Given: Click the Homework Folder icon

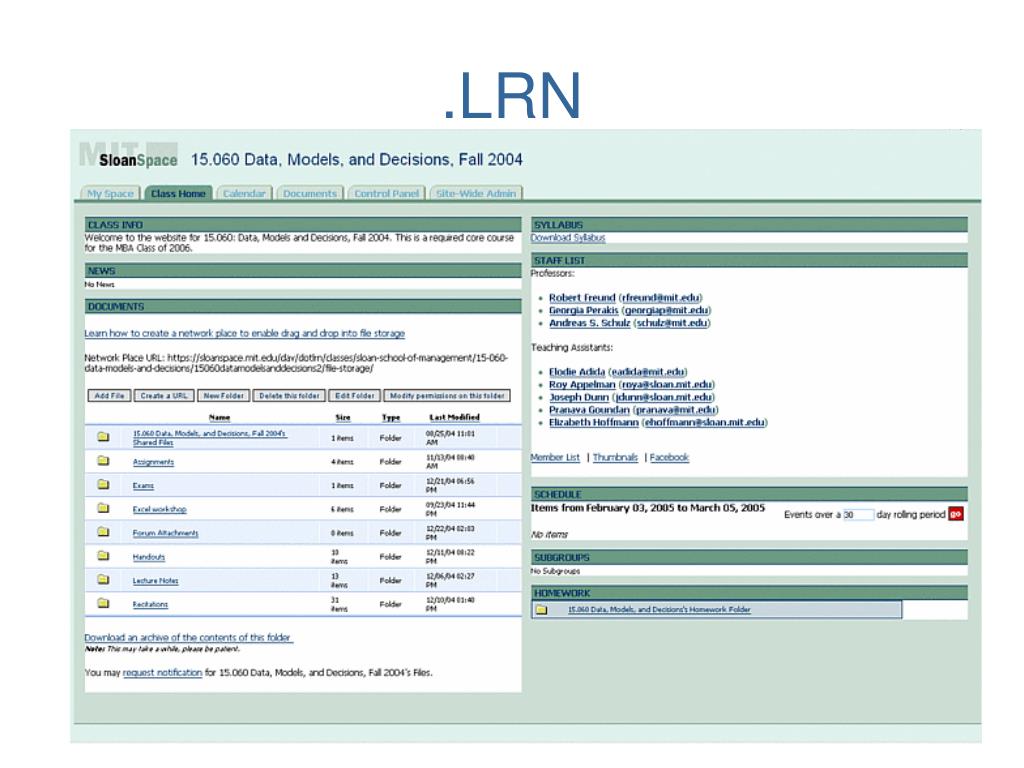Looking at the screenshot, I should 541,609.
